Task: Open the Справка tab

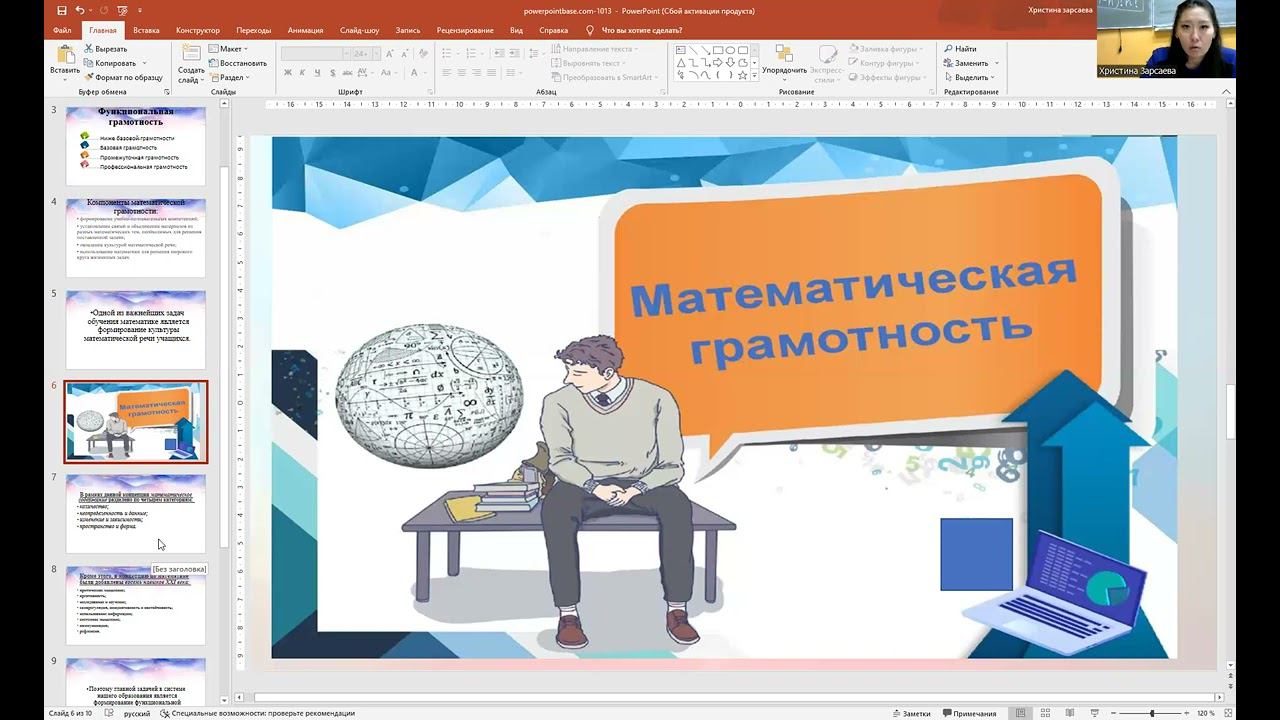Action: pos(553,30)
